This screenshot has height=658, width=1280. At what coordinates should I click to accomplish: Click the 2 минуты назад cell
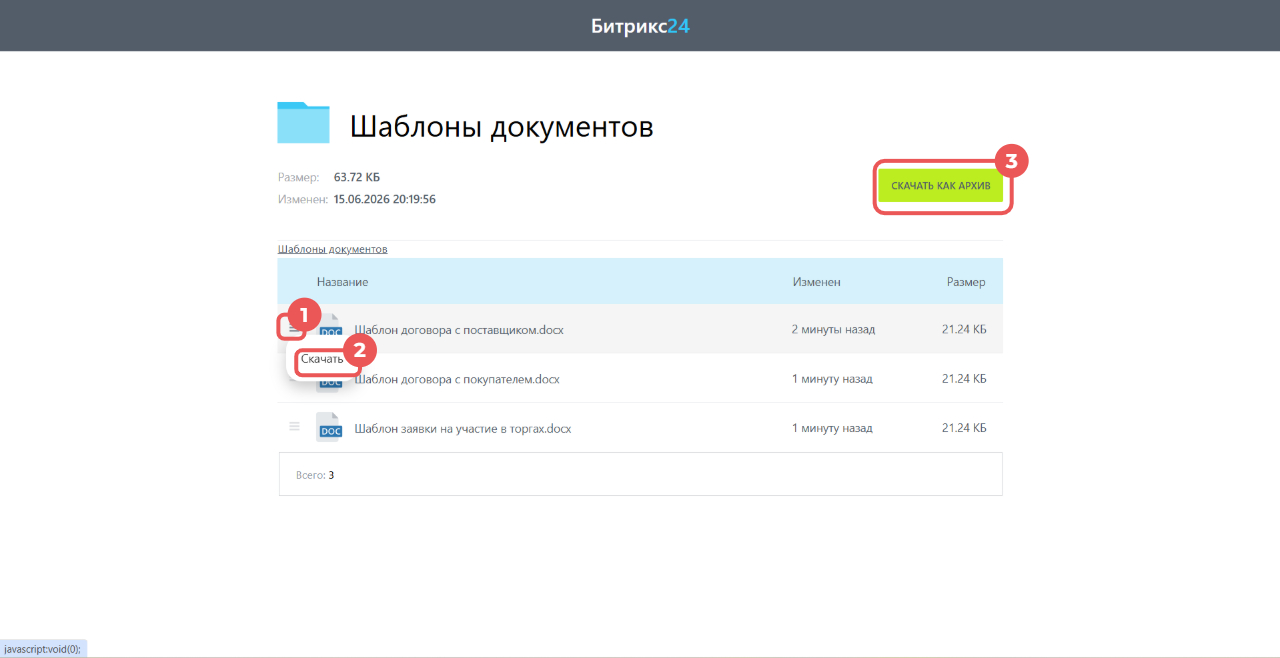(x=833, y=329)
